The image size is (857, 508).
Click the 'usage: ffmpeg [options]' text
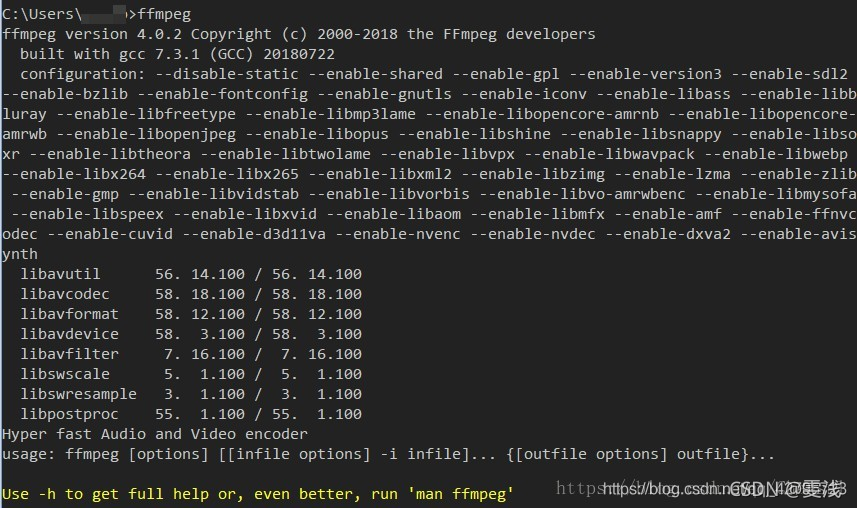(x=105, y=454)
